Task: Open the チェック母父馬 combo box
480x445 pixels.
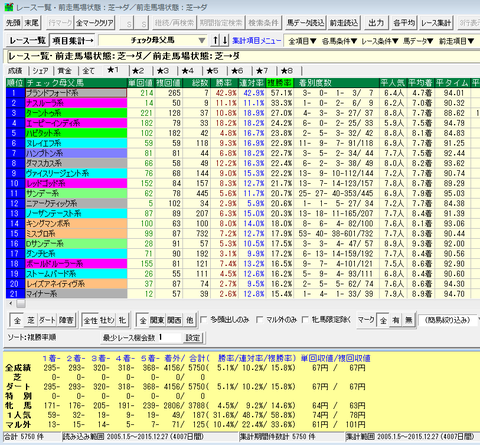Action: click(x=153, y=40)
